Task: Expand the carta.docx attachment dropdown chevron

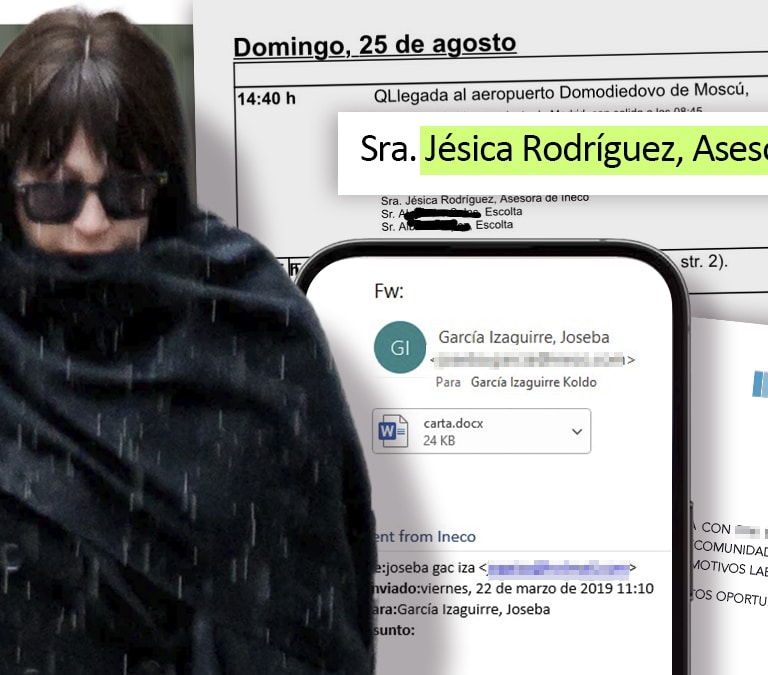Action: [576, 431]
